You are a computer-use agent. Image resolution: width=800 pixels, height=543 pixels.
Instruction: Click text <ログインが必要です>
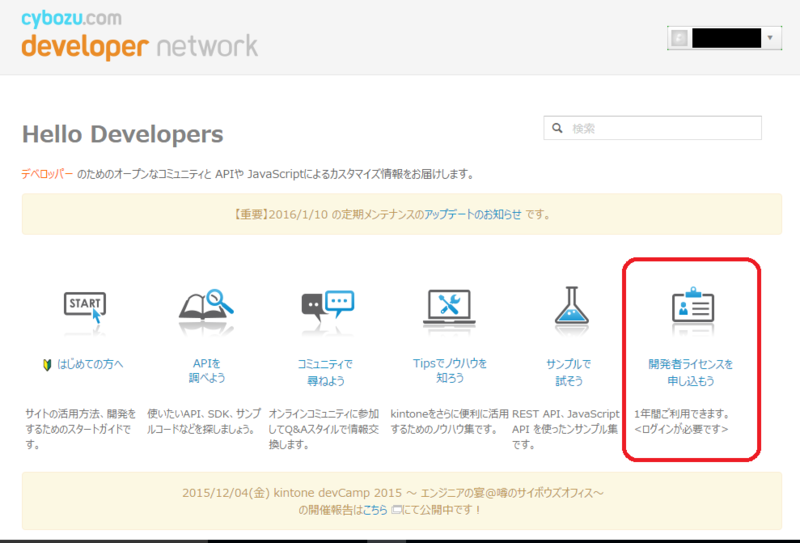tap(681, 429)
